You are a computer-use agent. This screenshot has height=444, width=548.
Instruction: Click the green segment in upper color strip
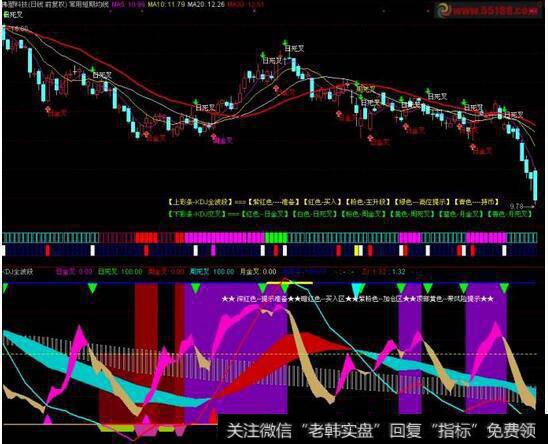point(276,237)
